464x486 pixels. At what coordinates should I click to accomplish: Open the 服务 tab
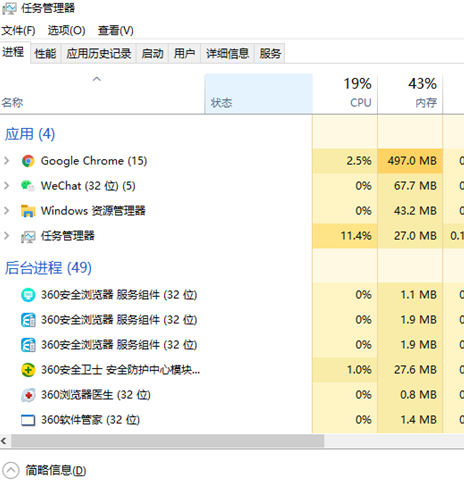270,53
